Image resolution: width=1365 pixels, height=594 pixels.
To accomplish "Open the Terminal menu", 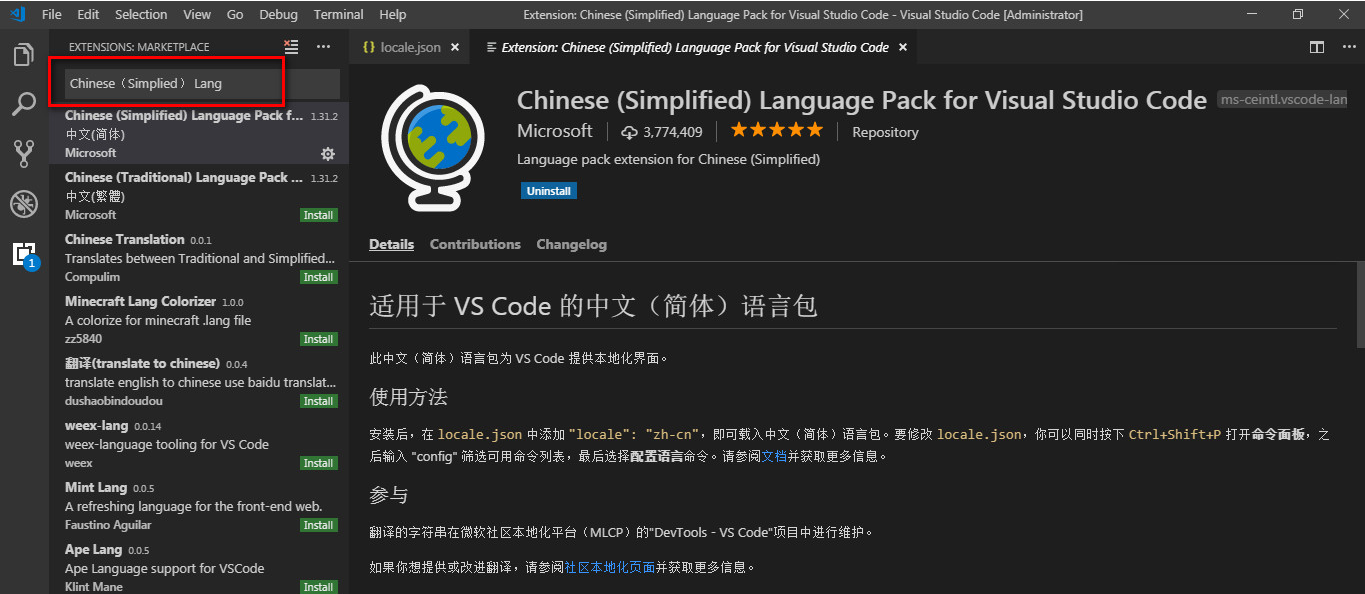I will tap(338, 14).
